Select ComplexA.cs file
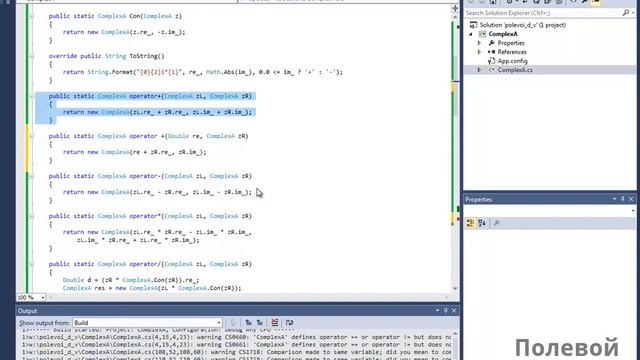This screenshot has width=640, height=360. pos(515,70)
